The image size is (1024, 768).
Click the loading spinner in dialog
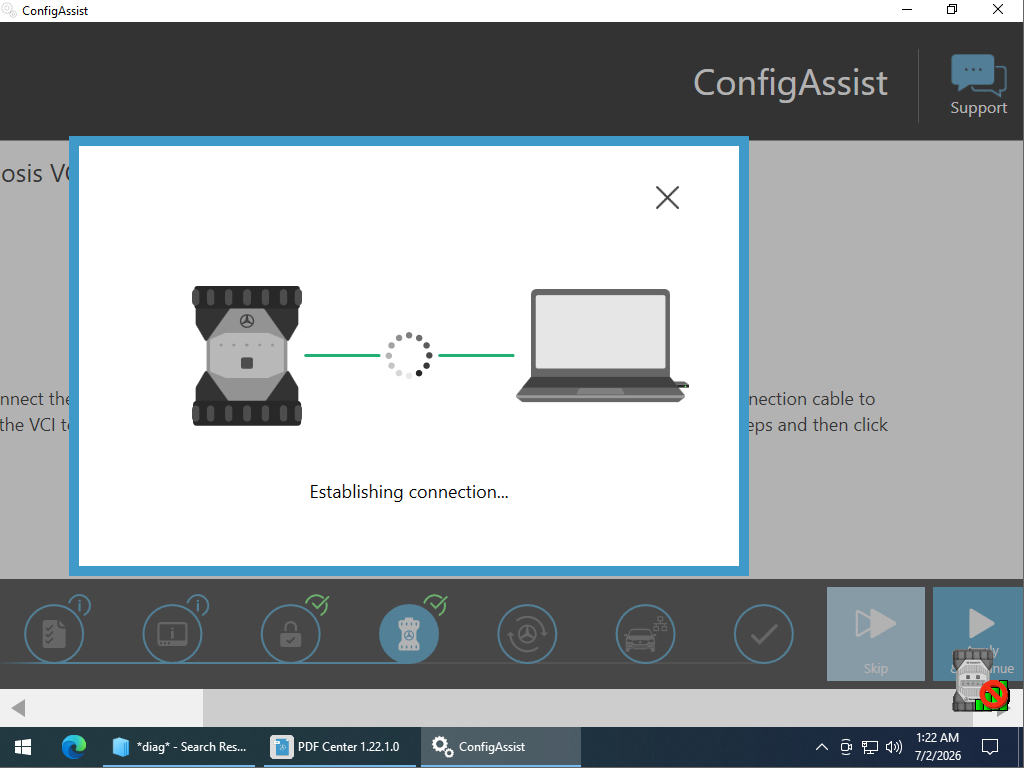tap(409, 355)
